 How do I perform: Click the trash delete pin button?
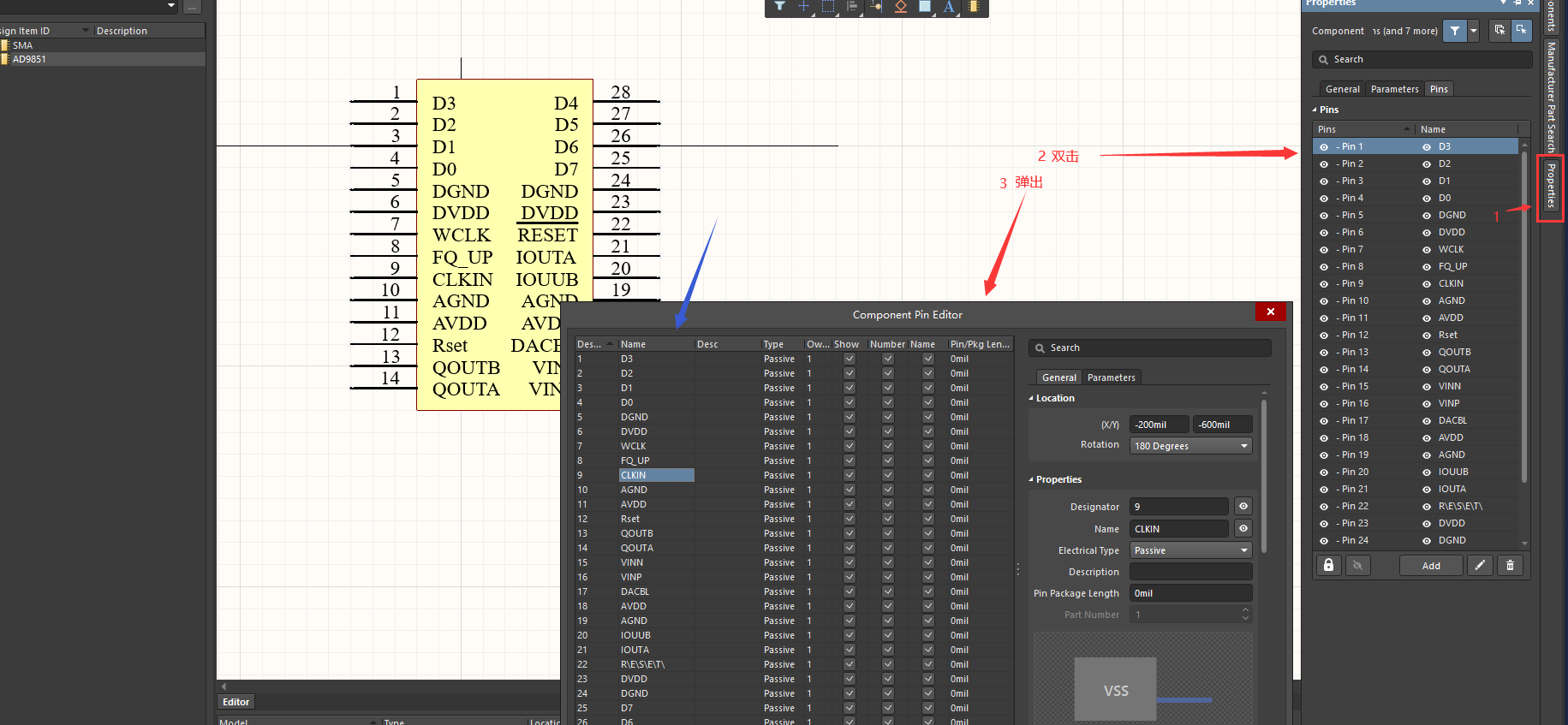(1510, 565)
